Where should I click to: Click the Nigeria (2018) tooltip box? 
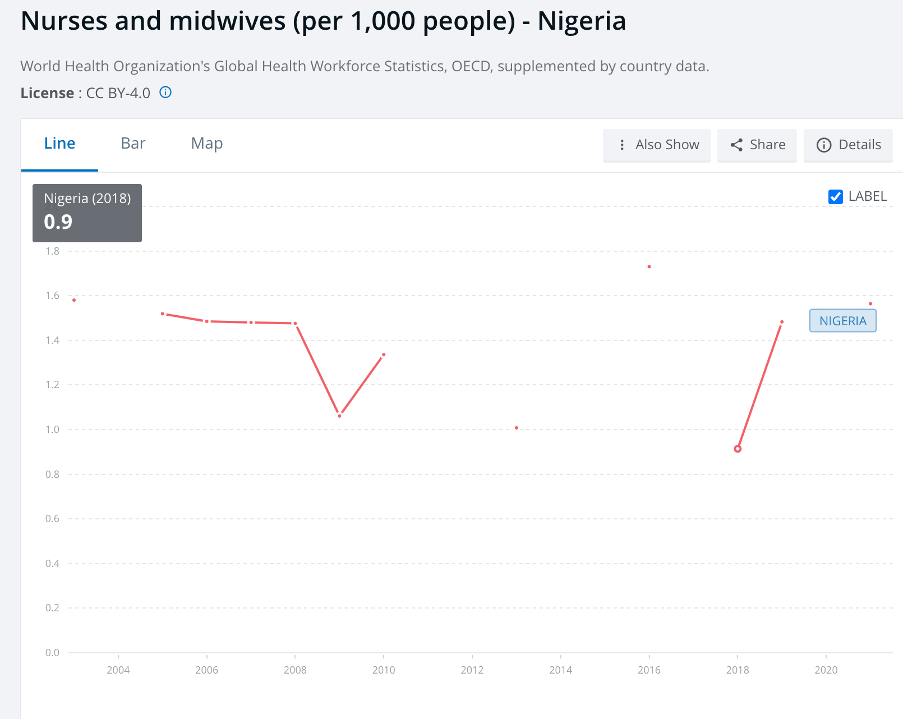(x=87, y=213)
